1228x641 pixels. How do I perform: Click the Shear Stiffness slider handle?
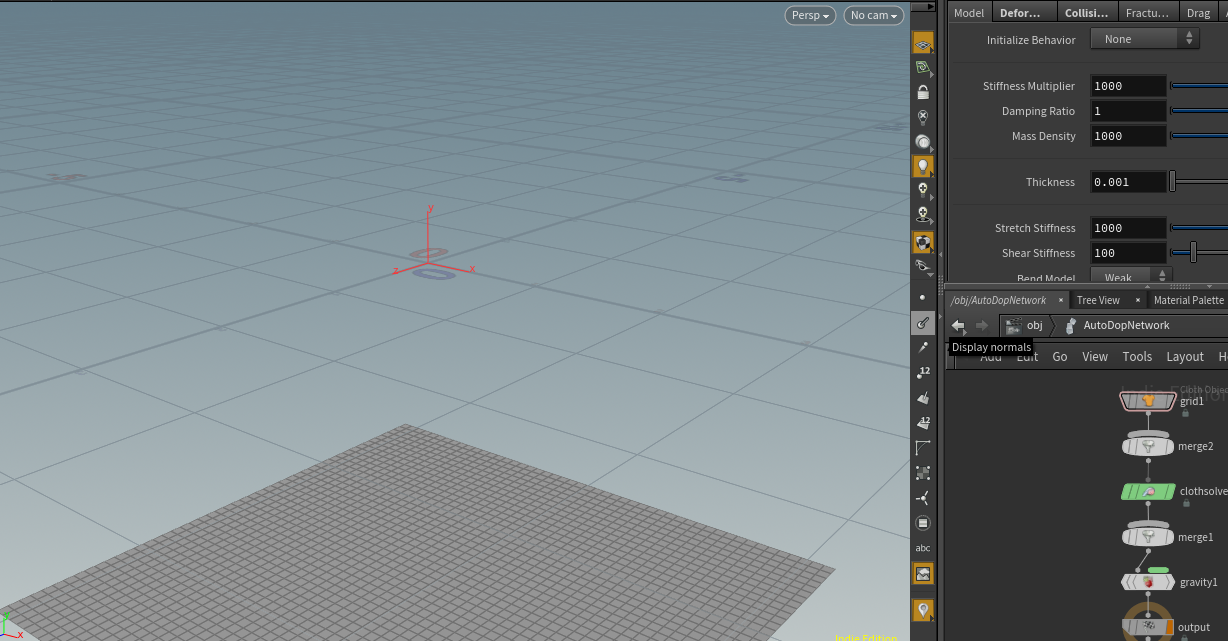coord(1193,253)
